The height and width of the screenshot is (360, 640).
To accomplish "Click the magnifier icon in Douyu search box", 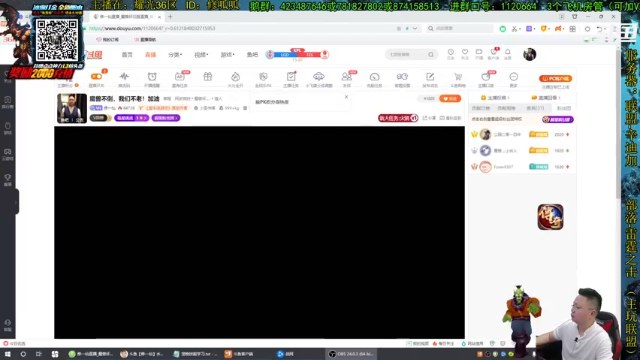I will click(x=431, y=54).
